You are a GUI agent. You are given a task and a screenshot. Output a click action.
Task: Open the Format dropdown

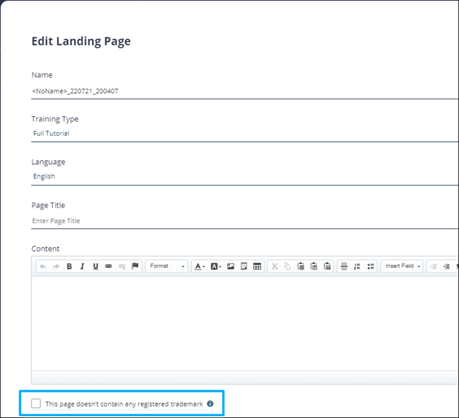tap(167, 266)
